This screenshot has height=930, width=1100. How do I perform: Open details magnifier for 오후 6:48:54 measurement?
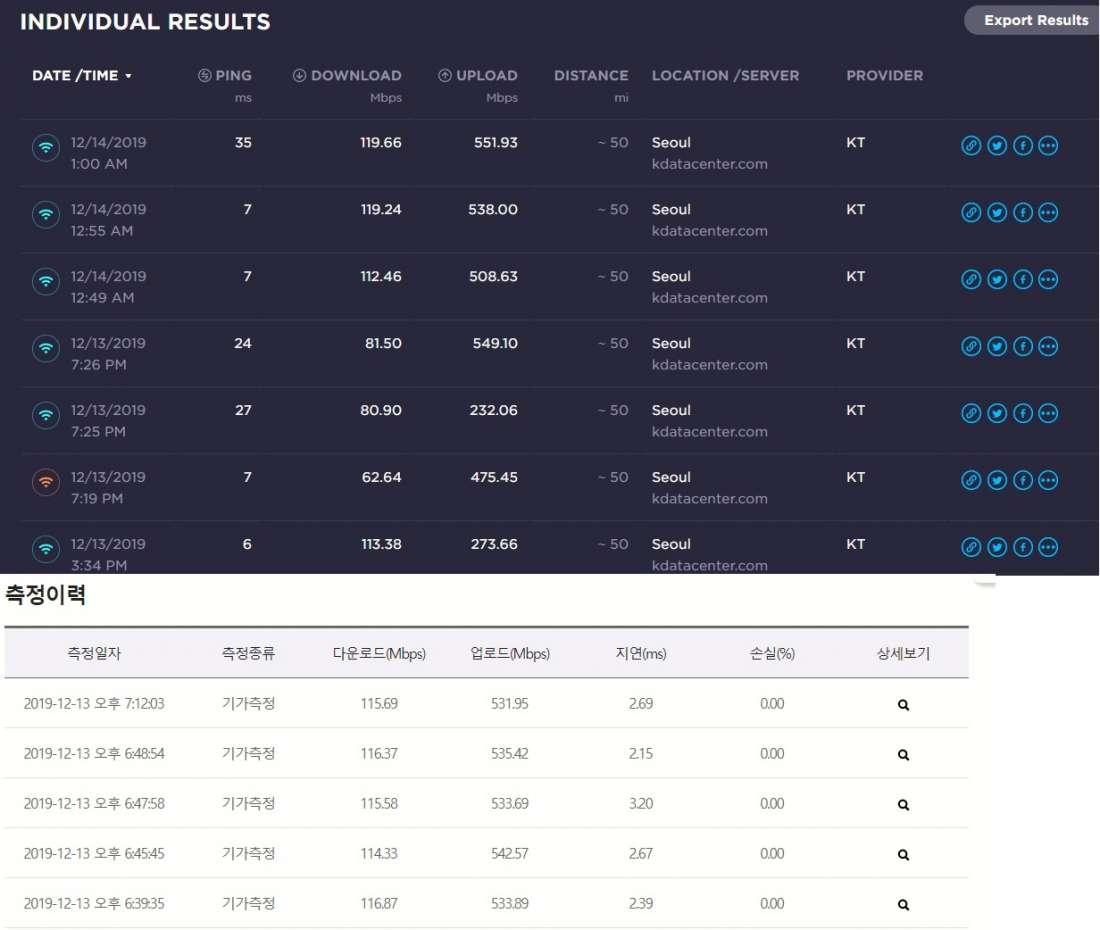903,755
